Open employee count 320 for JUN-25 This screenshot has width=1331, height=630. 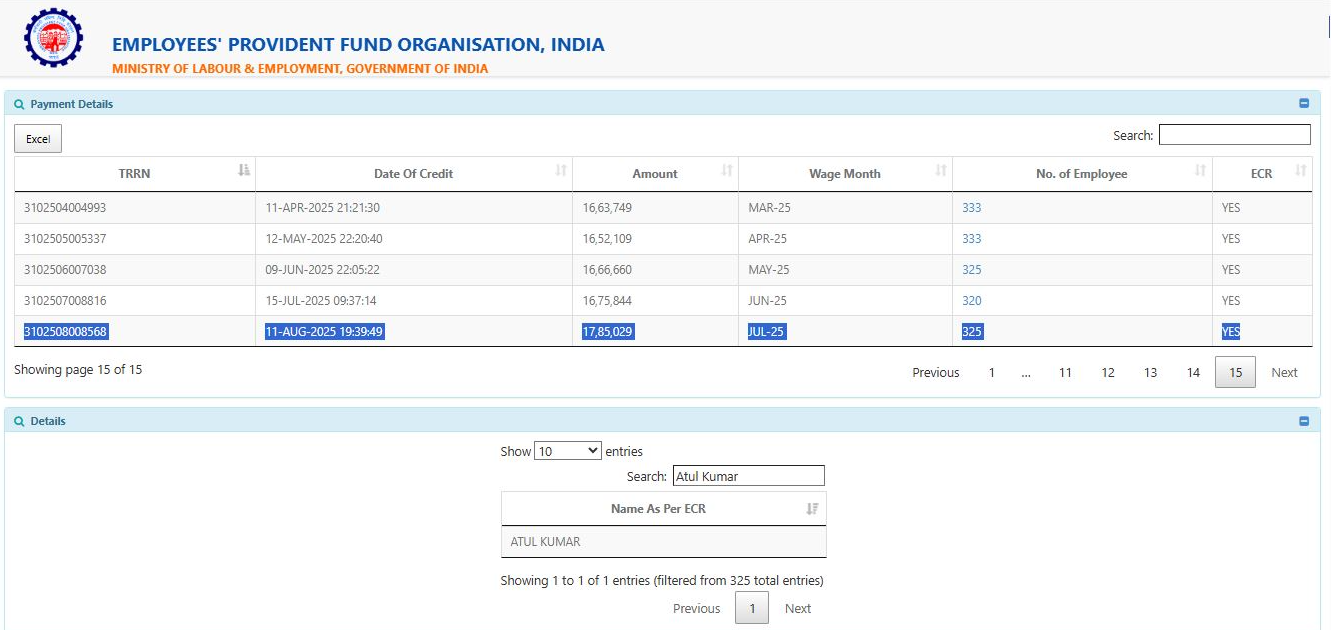pos(971,301)
